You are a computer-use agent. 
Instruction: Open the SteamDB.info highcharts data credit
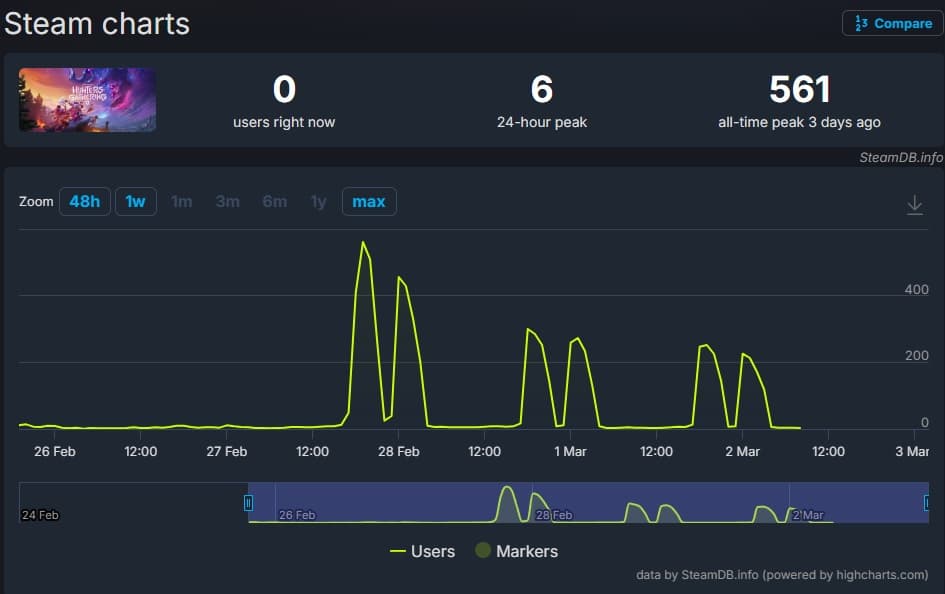[x=782, y=575]
